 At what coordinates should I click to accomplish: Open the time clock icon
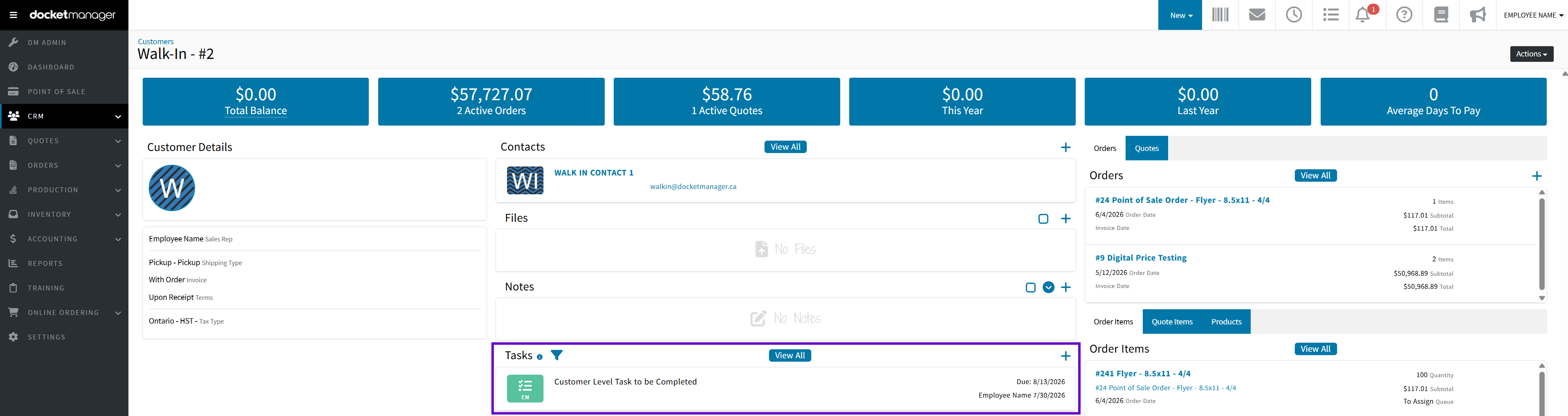click(x=1294, y=15)
